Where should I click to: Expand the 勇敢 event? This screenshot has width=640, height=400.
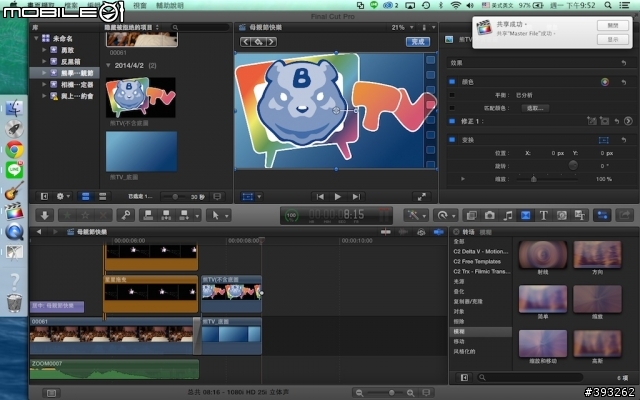44,50
